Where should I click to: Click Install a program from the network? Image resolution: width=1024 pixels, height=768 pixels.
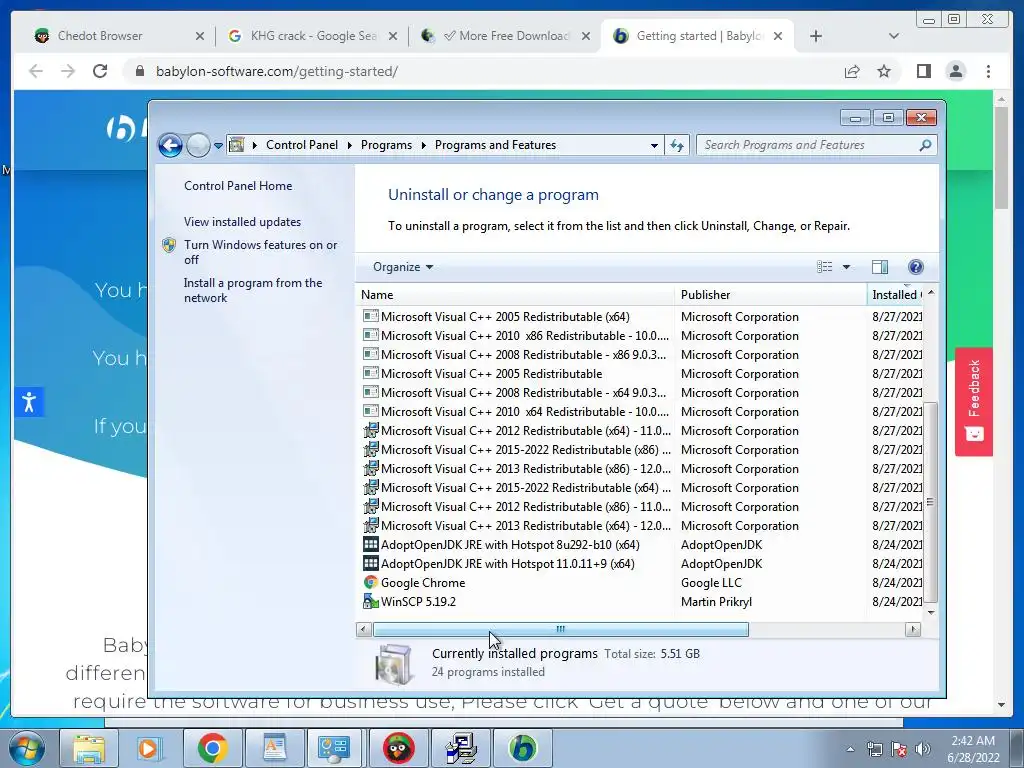pyautogui.click(x=253, y=290)
